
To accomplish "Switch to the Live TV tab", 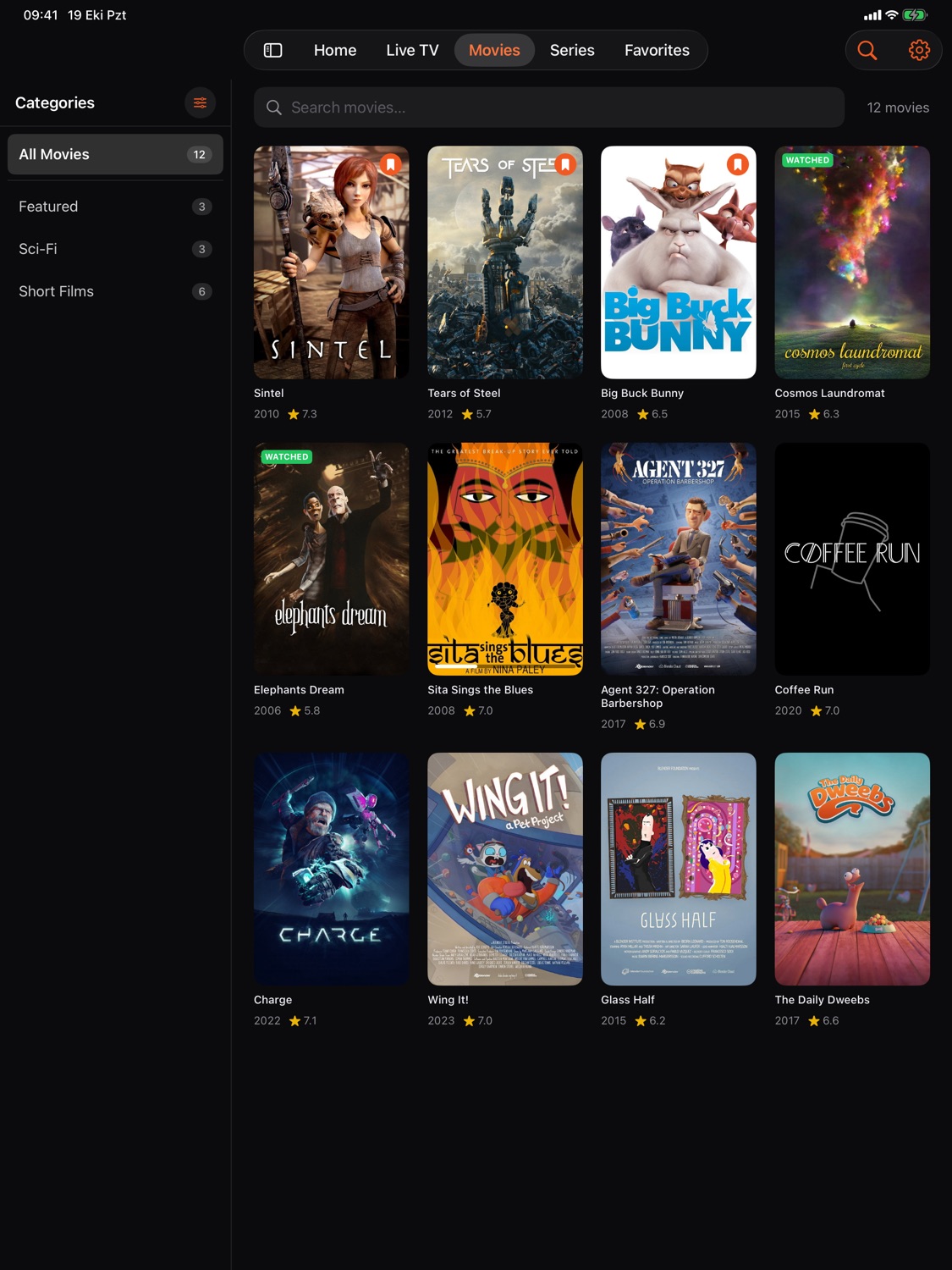I will (412, 50).
